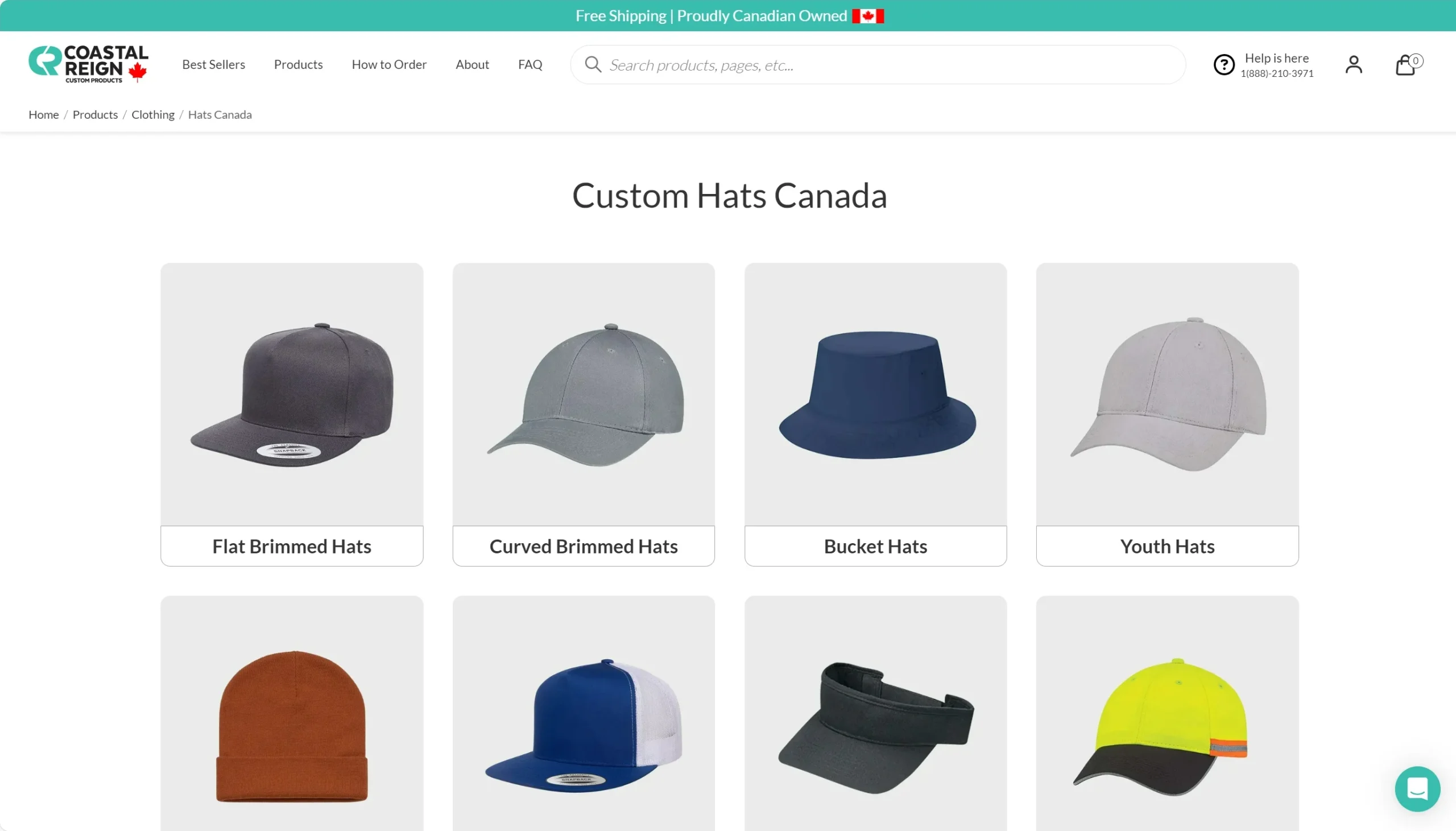
Task: Open the Bucket Hats category button
Action: click(x=875, y=546)
